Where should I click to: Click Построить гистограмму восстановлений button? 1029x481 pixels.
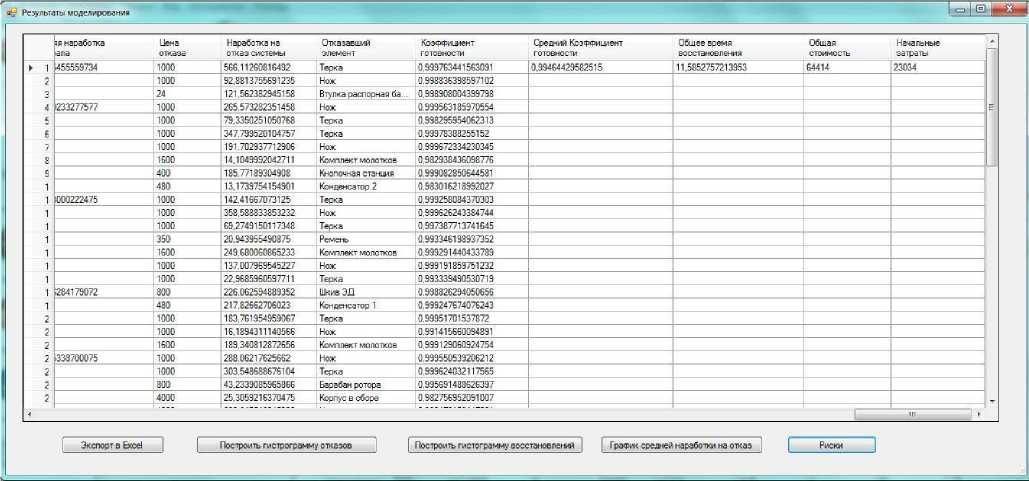click(494, 445)
